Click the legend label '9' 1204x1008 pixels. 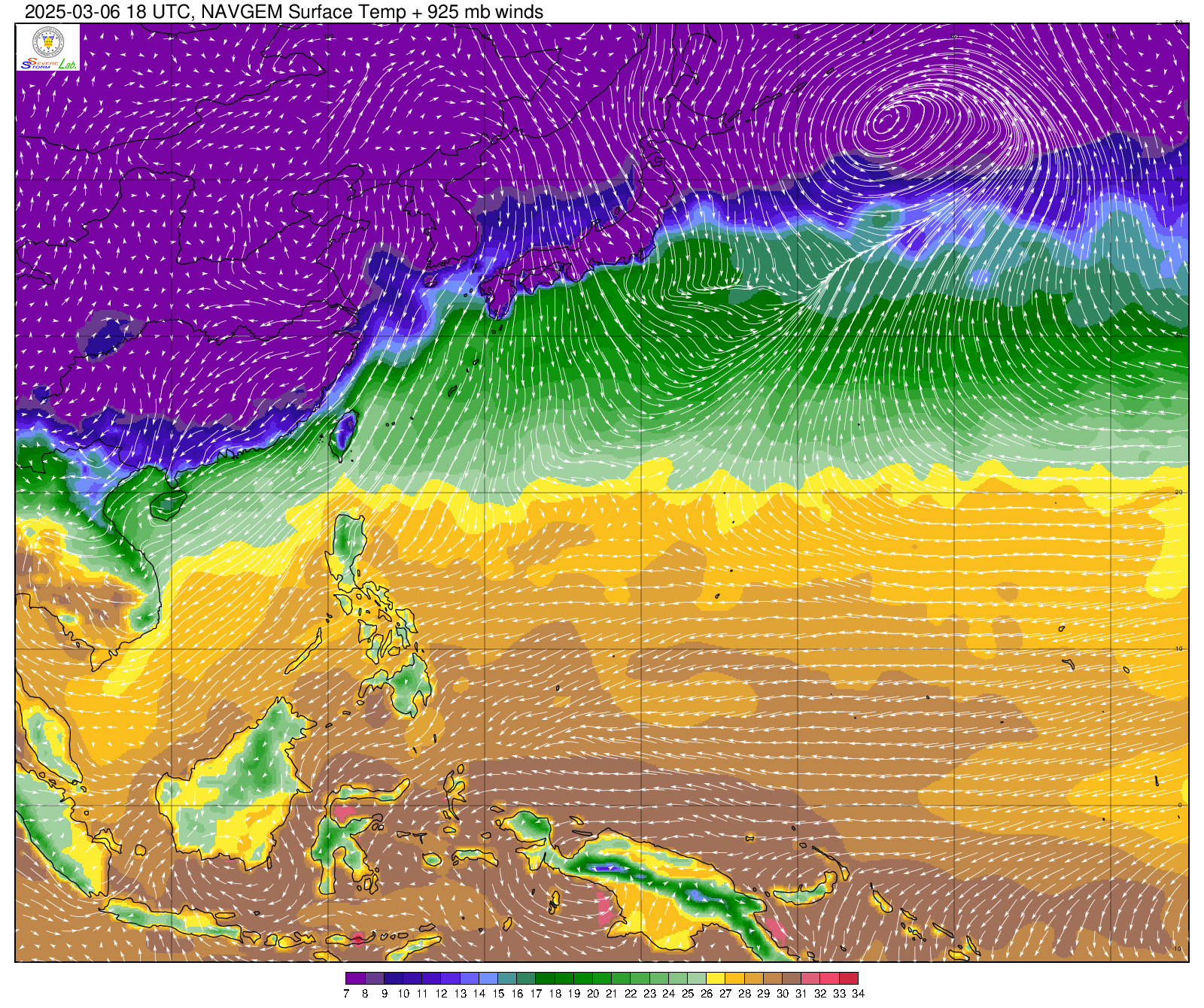click(x=384, y=994)
